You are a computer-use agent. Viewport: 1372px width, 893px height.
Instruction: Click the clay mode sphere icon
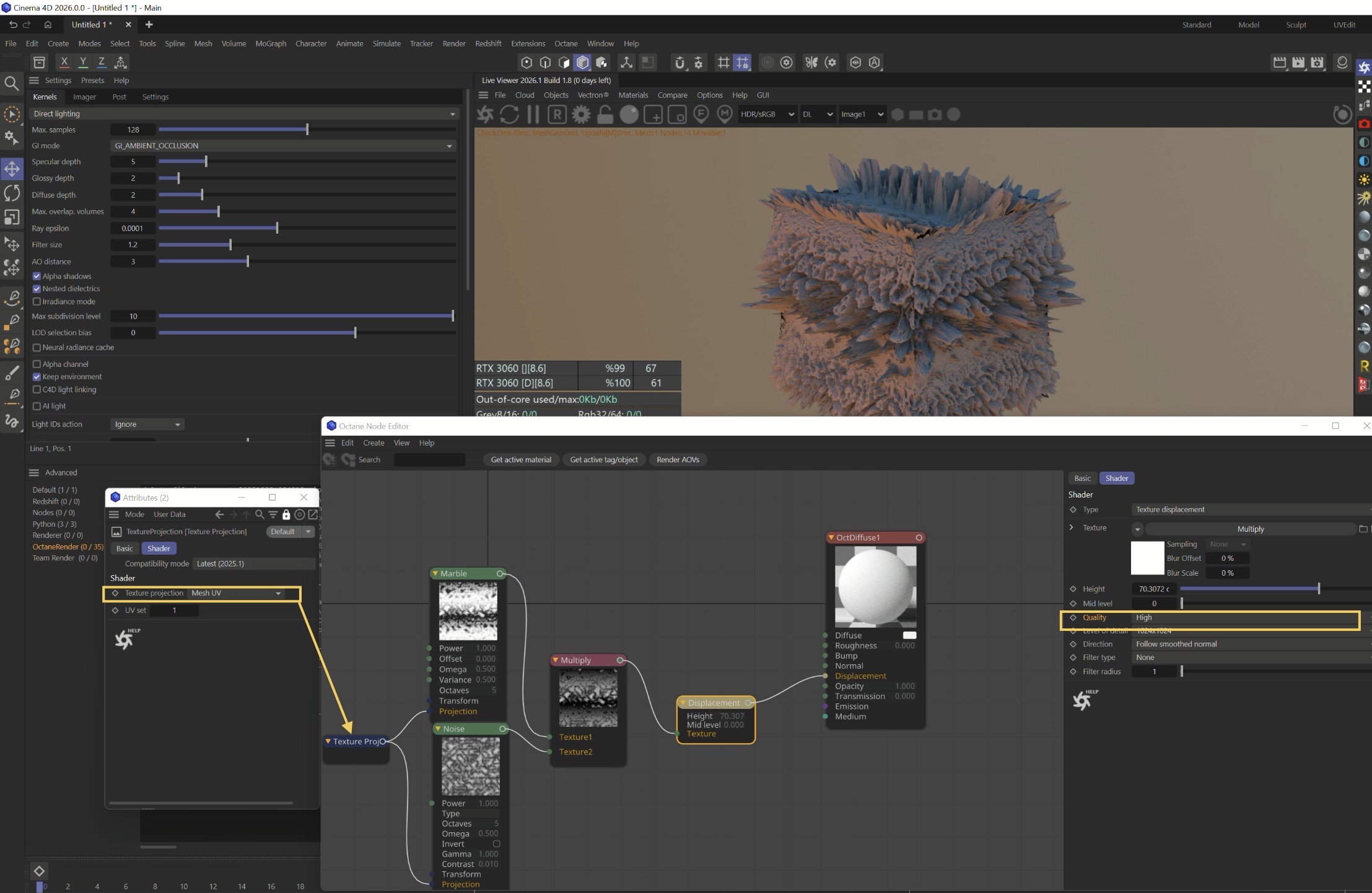[x=629, y=115]
